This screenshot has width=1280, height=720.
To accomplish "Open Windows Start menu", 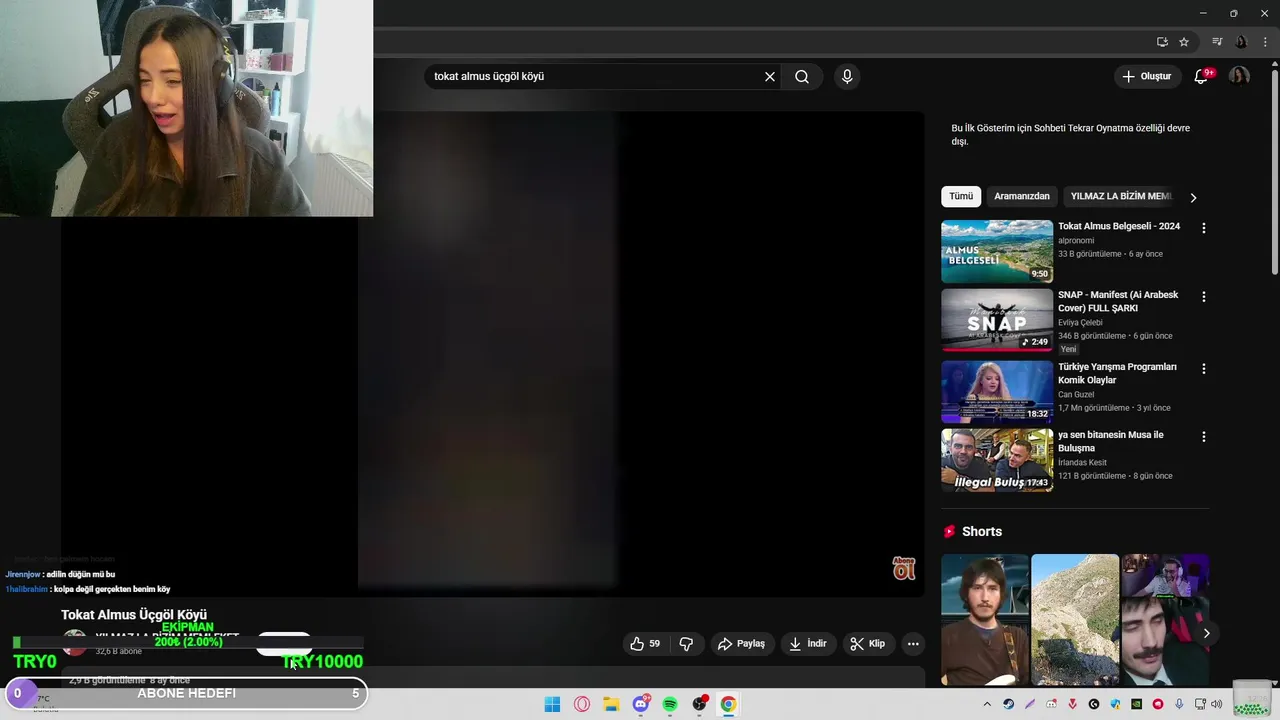I will 552,704.
